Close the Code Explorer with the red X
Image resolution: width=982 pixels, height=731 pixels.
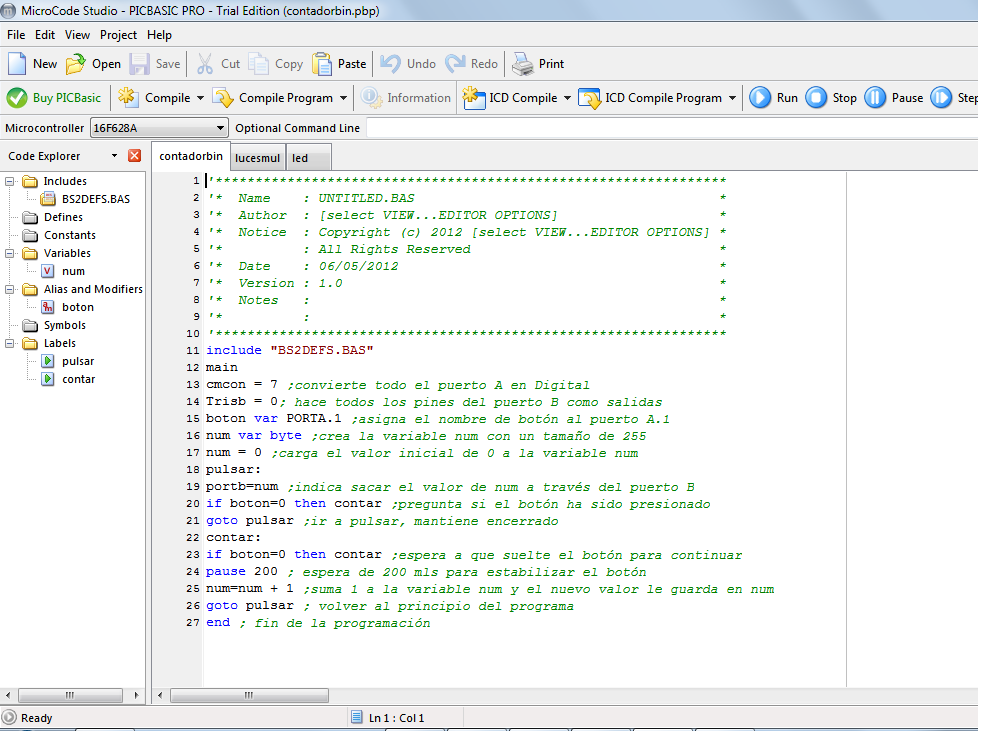pos(135,155)
